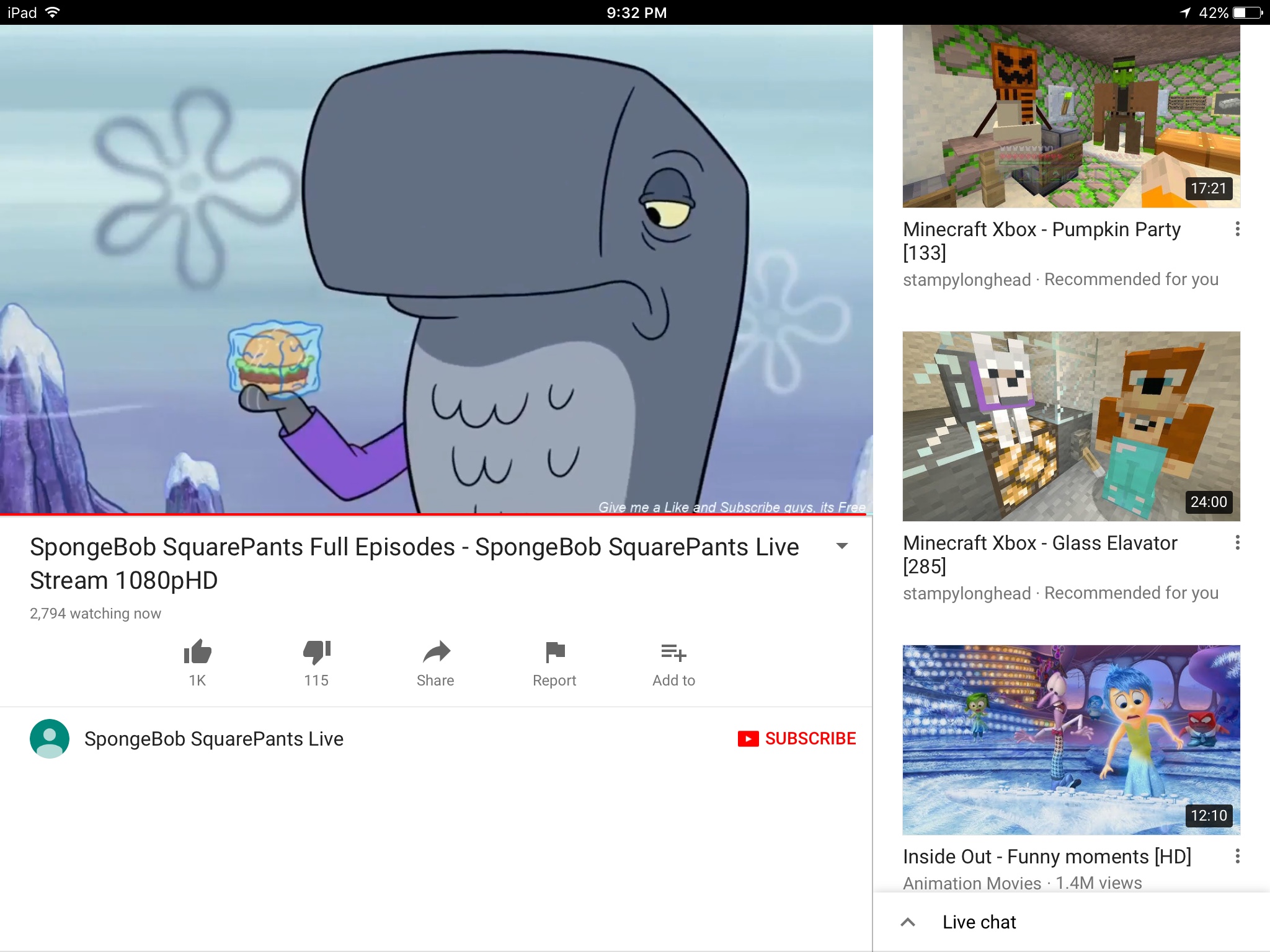The width and height of the screenshot is (1270, 952).
Task: Tap the red video progress bar
Action: click(x=433, y=514)
